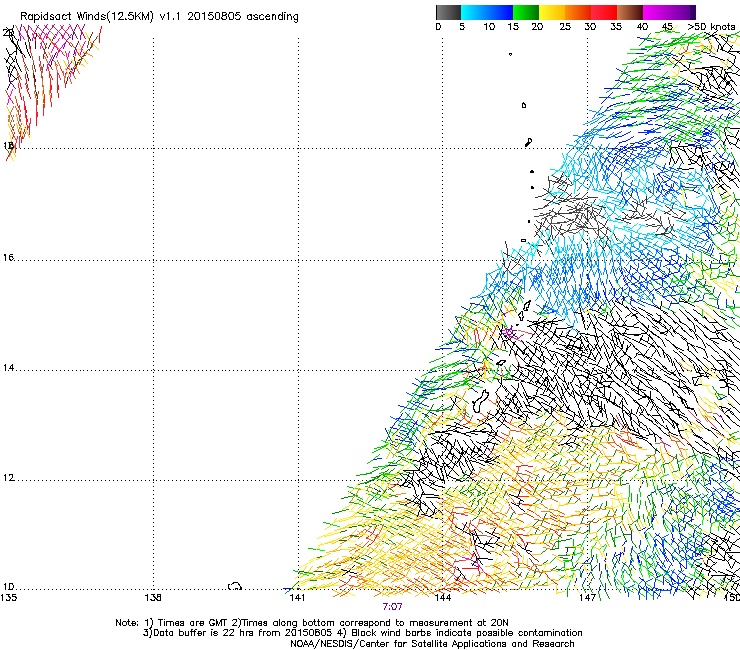Viewport: 740px width, 650px height.
Task: Click the note 'Data buffer is 22 hrs'
Action: pos(200,633)
